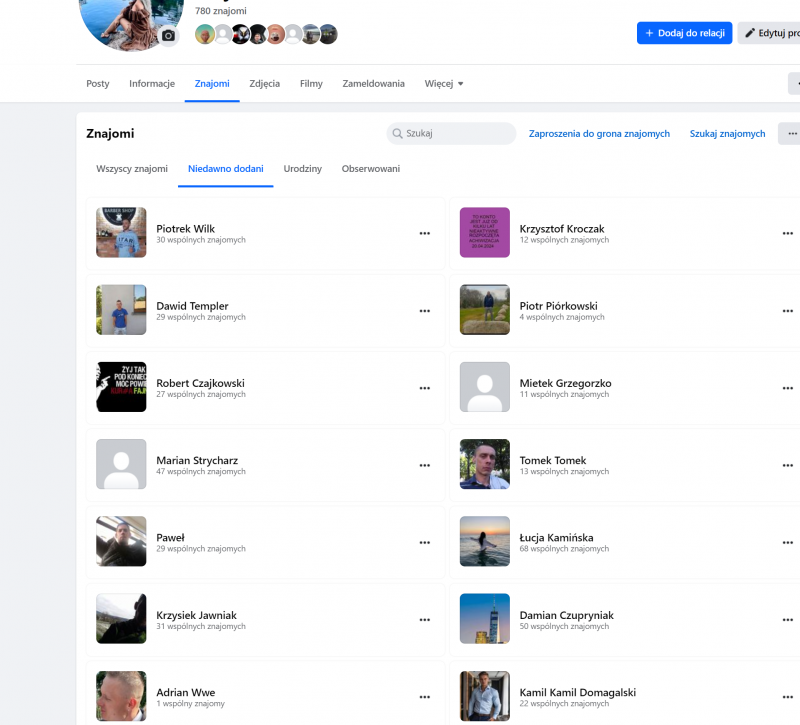Open options menu for Dawid Templer
The height and width of the screenshot is (725, 800).
(x=424, y=311)
